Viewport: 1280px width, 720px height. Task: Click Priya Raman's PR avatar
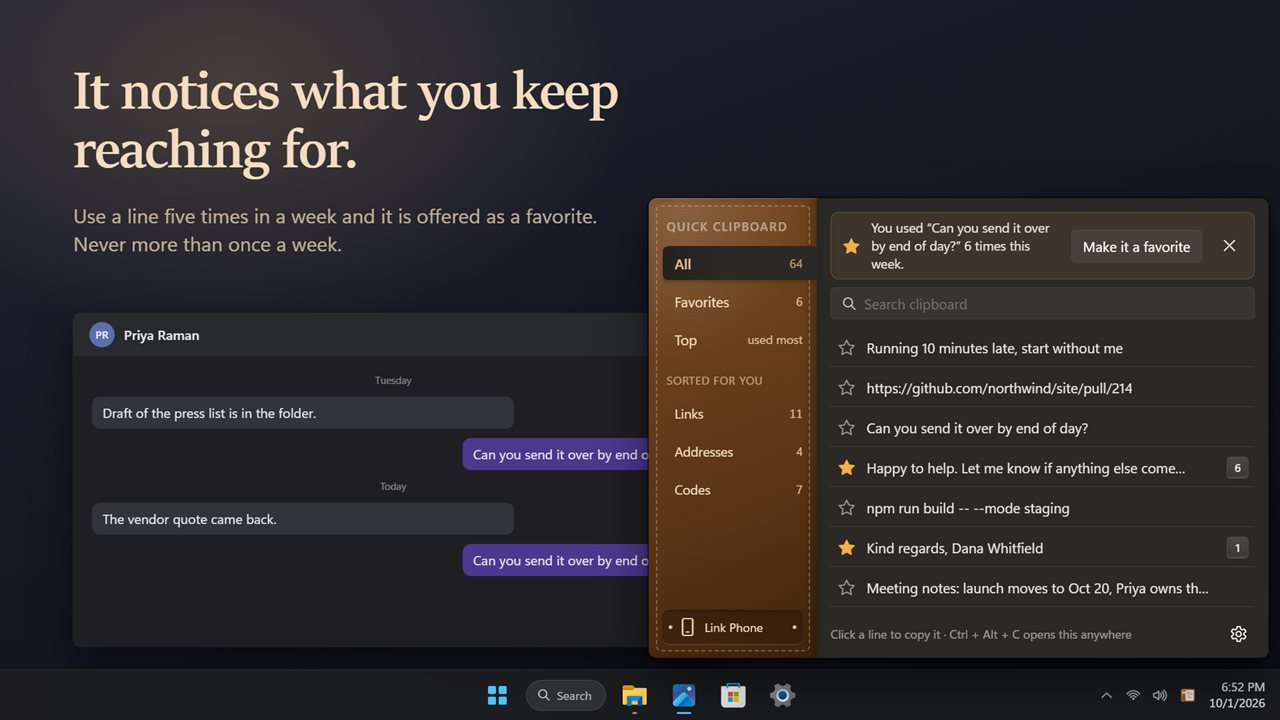[x=102, y=335]
